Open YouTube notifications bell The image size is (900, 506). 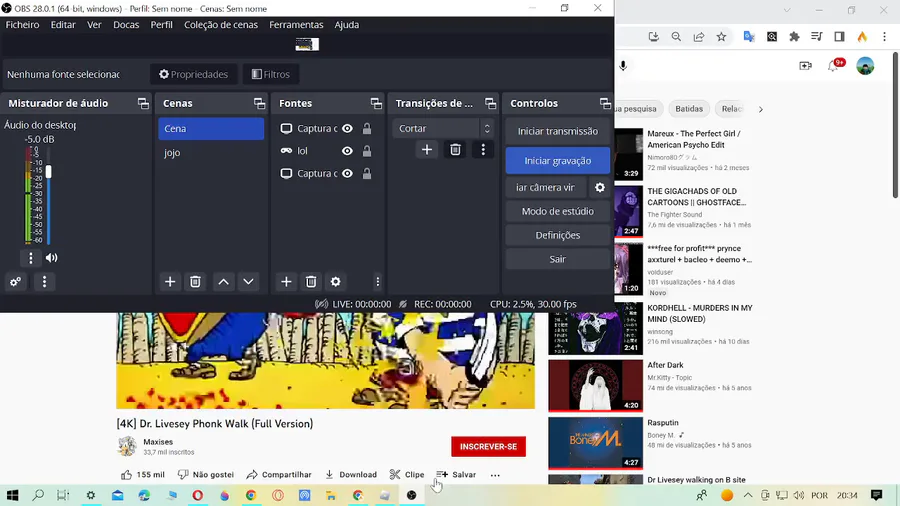[833, 66]
